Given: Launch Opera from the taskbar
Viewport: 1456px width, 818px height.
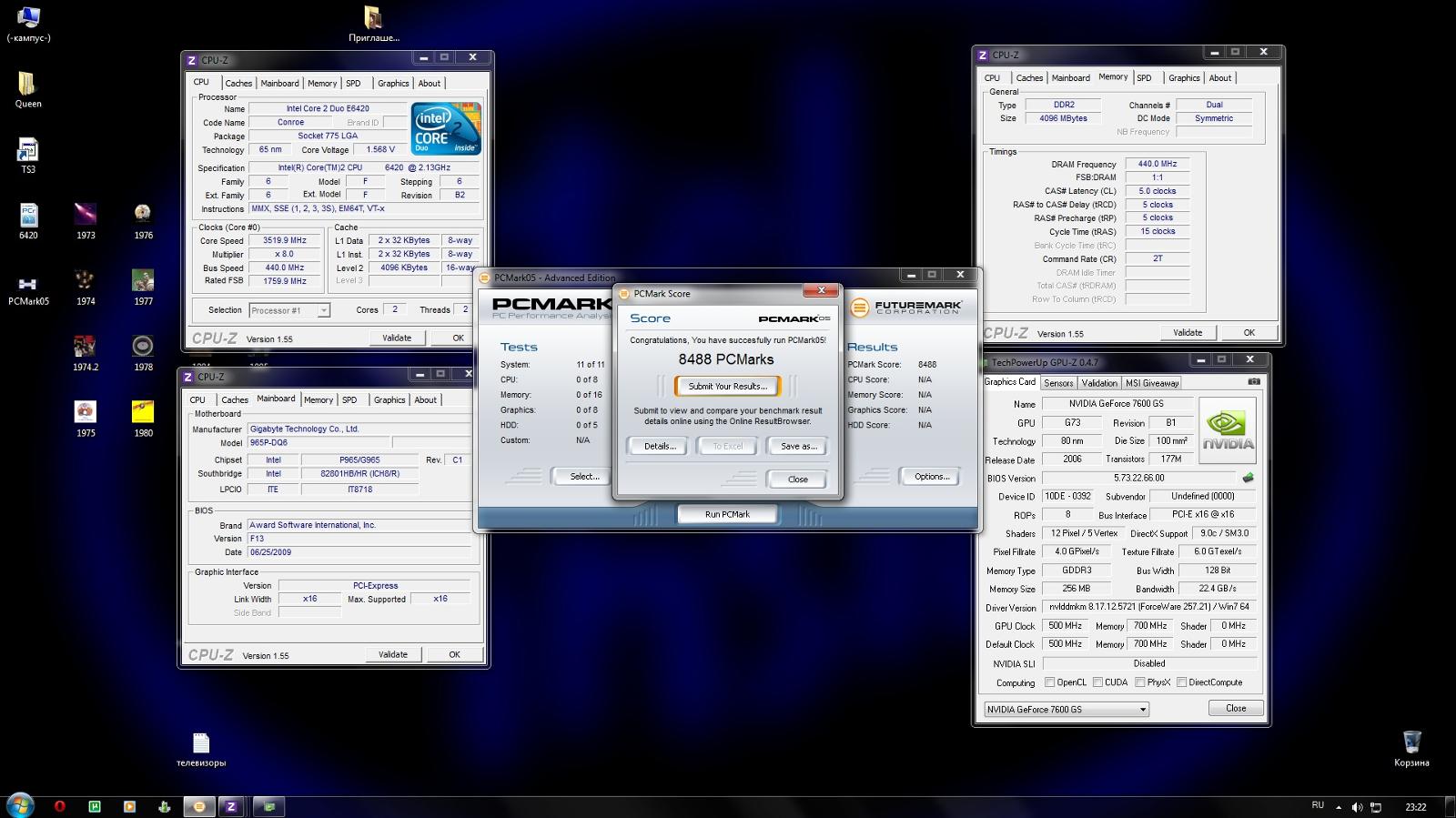Looking at the screenshot, I should tap(60, 806).
